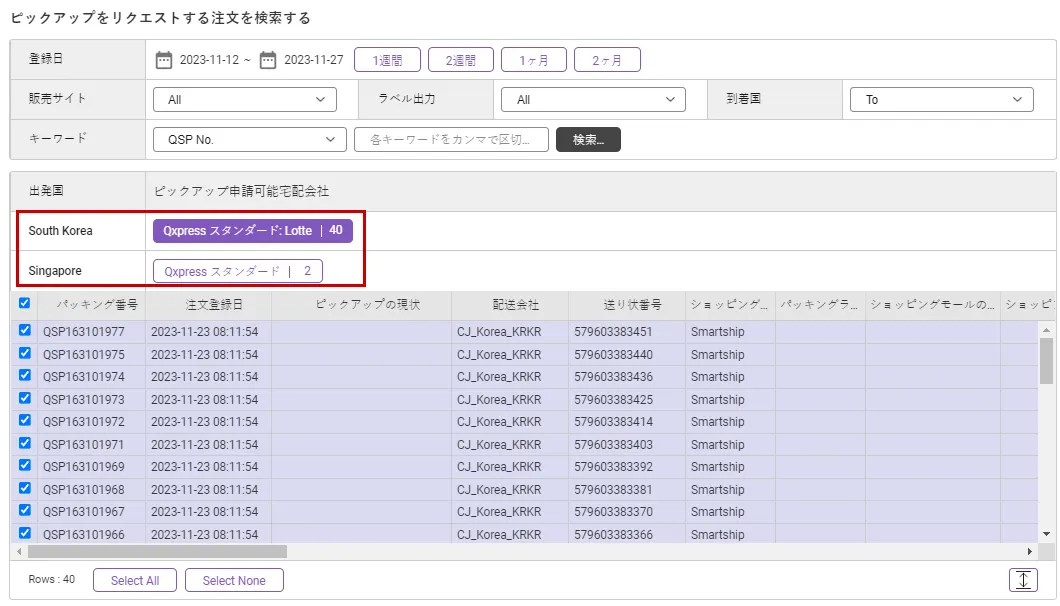Uncheck the row QSP163101971 checkbox
The image size is (1060, 606).
(24, 444)
